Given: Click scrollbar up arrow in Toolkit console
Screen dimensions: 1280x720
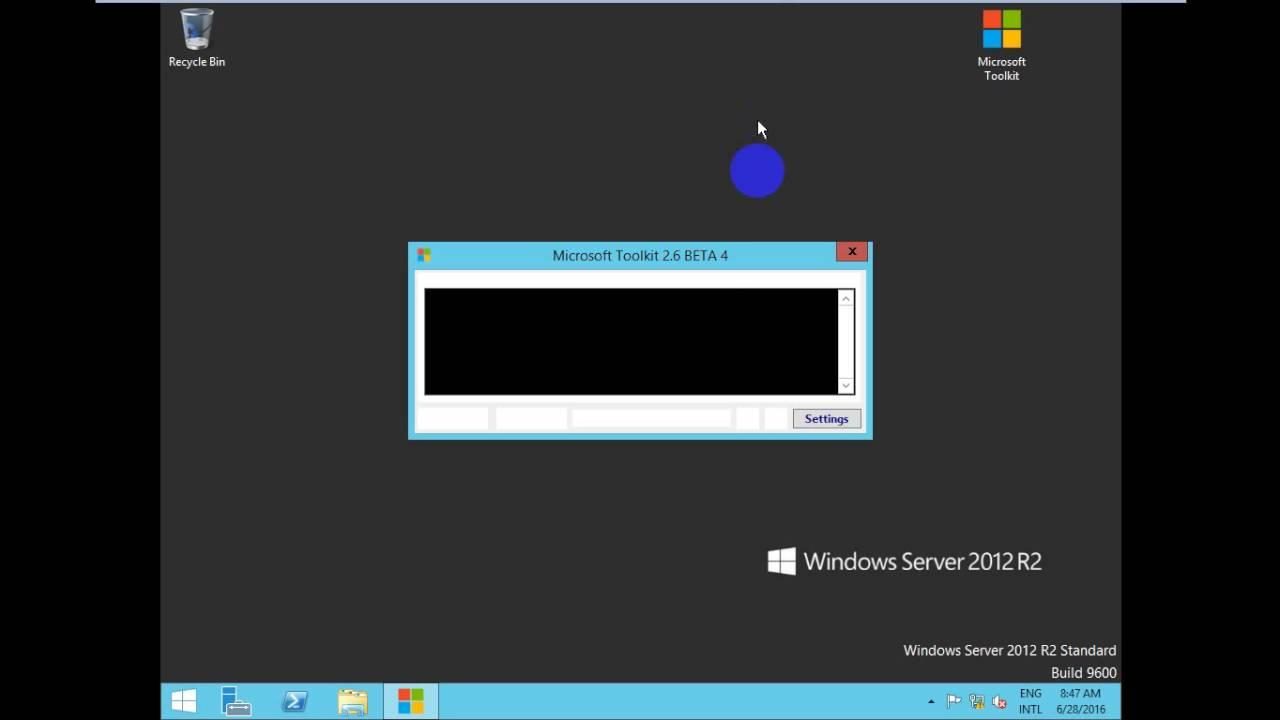Looking at the screenshot, I should coord(846,298).
